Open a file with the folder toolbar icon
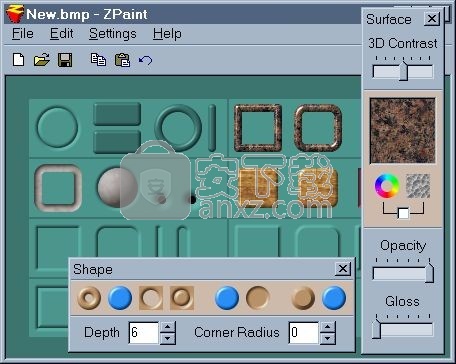This screenshot has height=364, width=456. pos(42,60)
